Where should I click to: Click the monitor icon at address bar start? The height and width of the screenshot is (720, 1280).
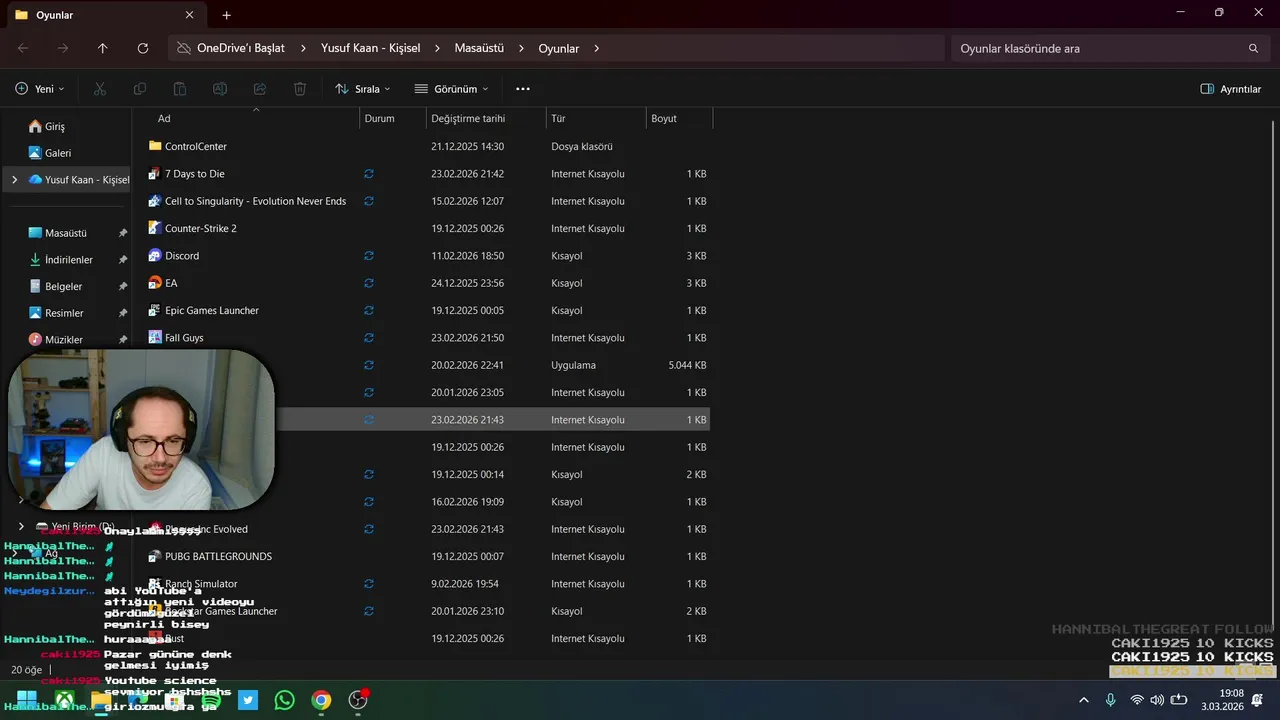click(x=183, y=48)
